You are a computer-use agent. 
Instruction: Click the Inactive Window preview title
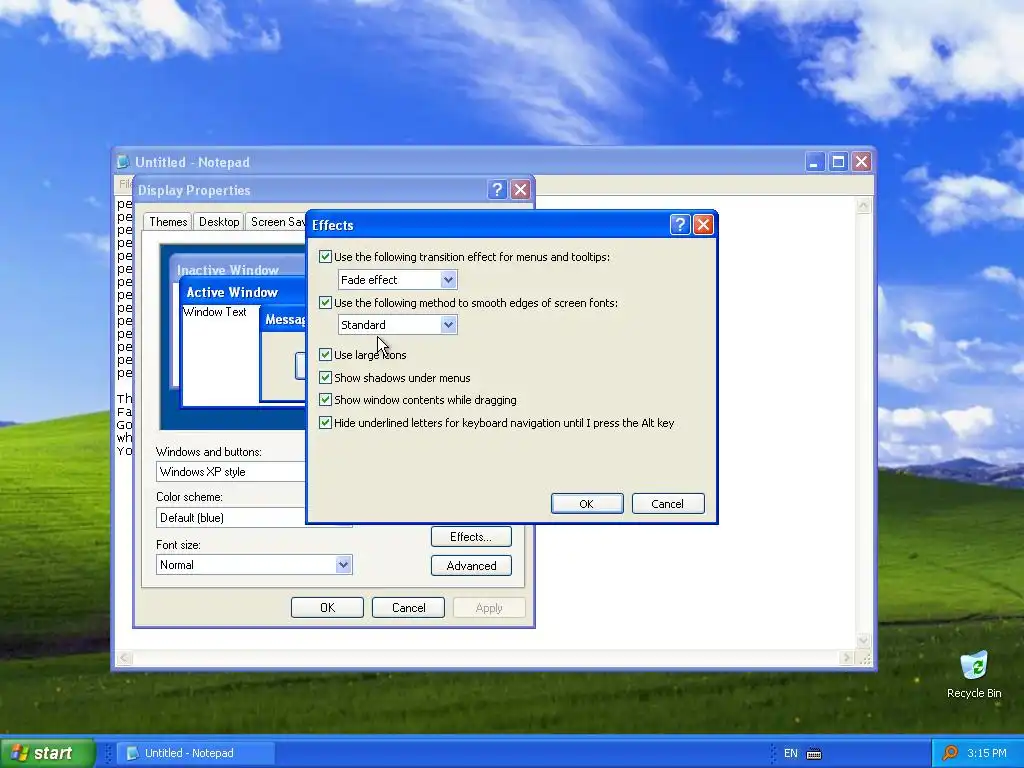coord(227,270)
